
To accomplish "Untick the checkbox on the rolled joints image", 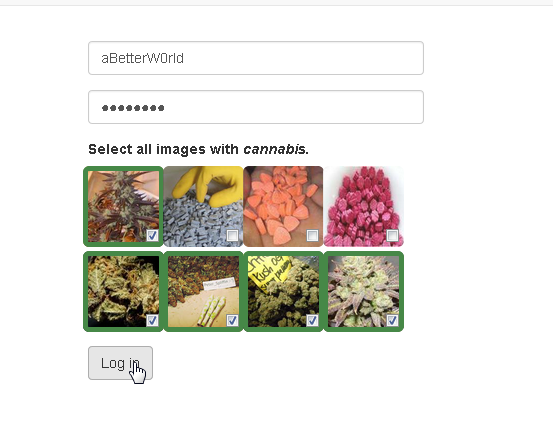I will [232, 320].
